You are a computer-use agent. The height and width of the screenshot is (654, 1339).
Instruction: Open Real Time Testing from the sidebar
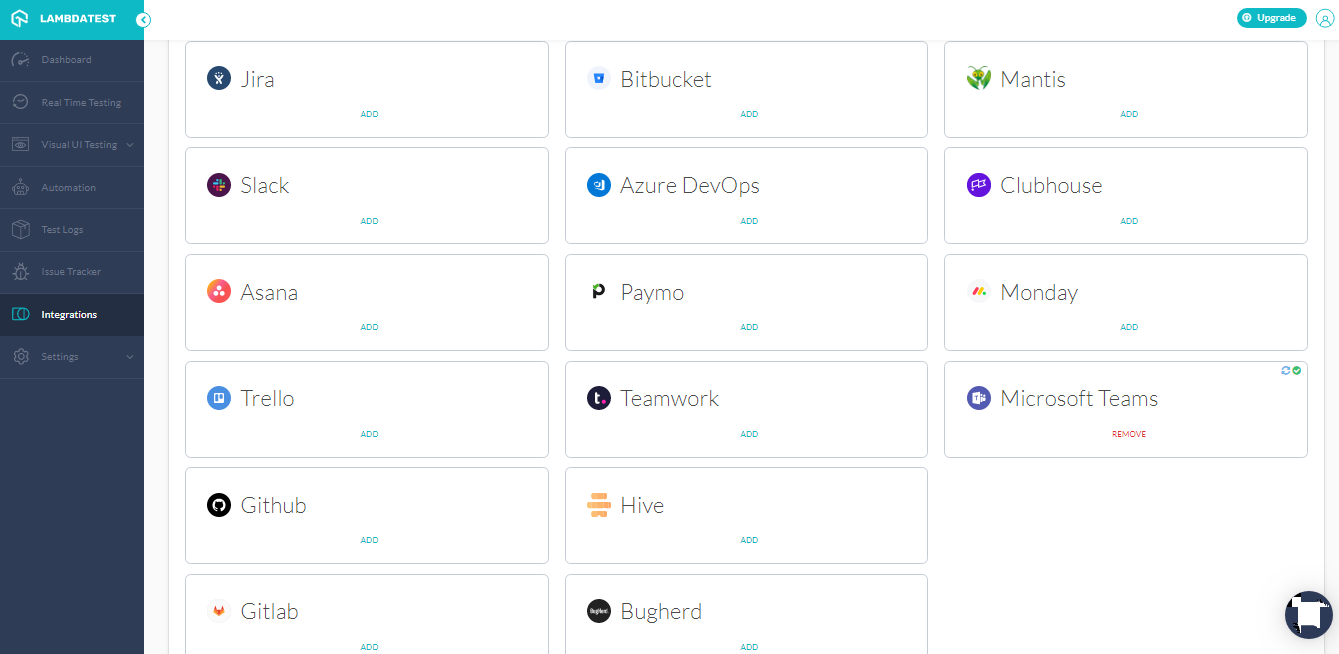tap(80, 103)
